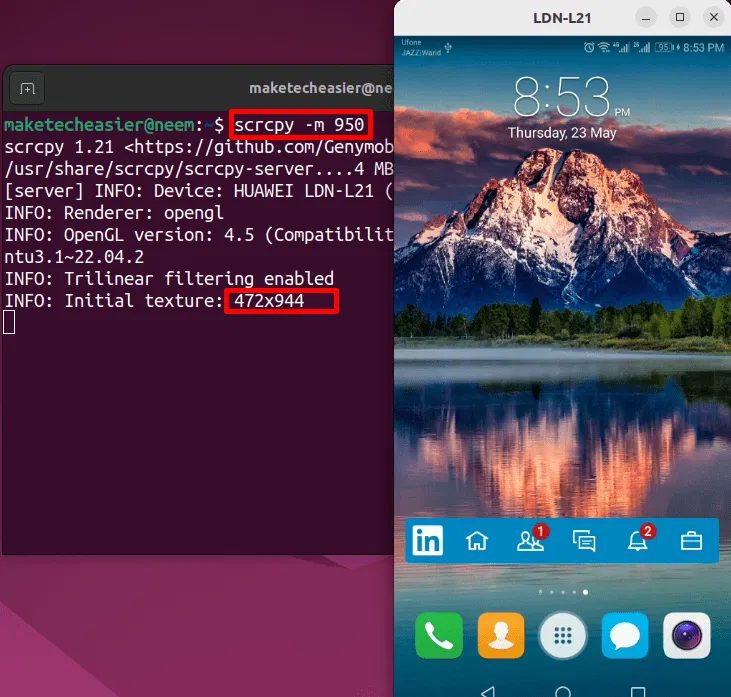Click the INFO: Renderer: opengl line

click(114, 213)
